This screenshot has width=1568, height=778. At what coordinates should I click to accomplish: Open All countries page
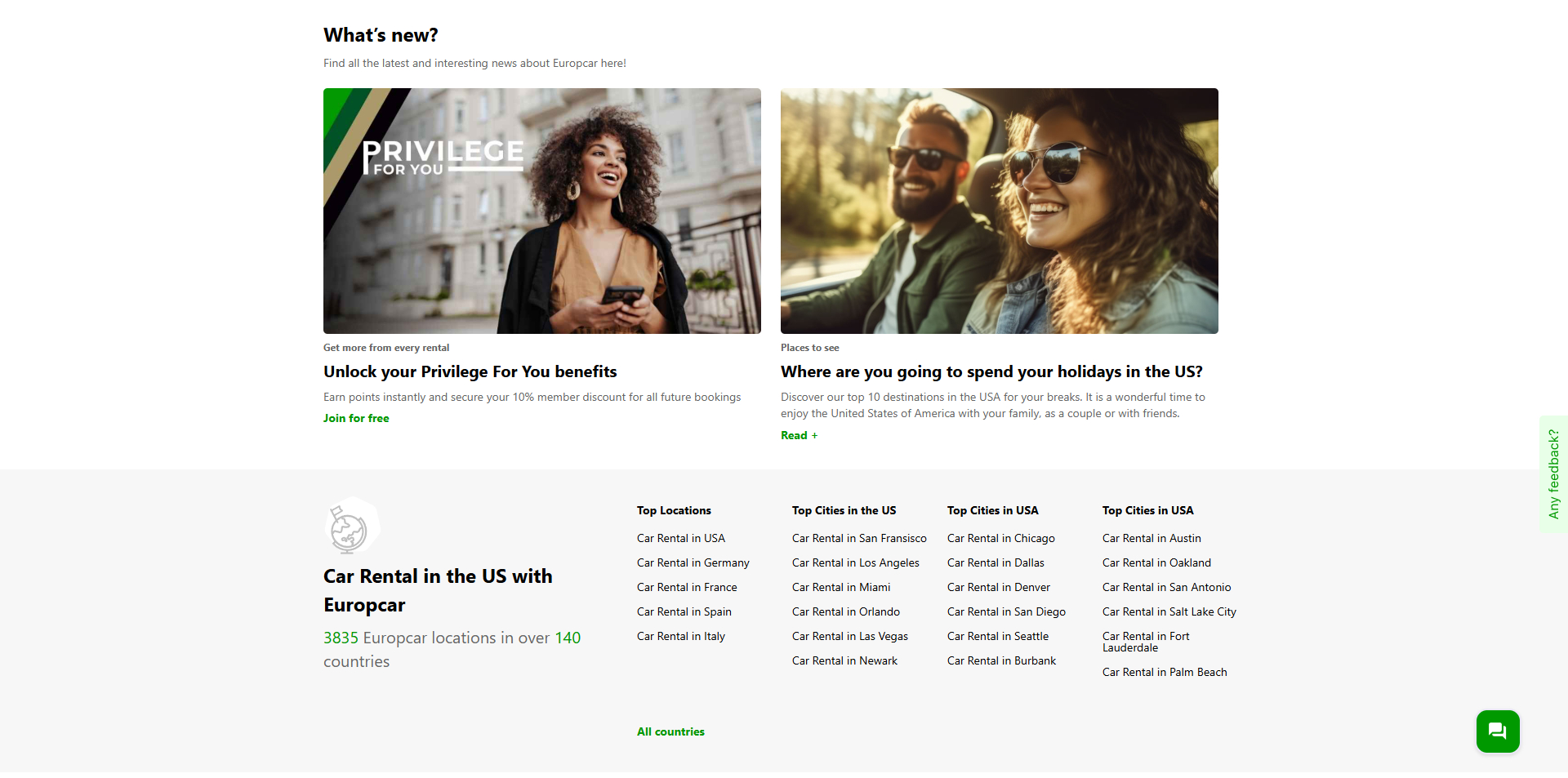(670, 731)
